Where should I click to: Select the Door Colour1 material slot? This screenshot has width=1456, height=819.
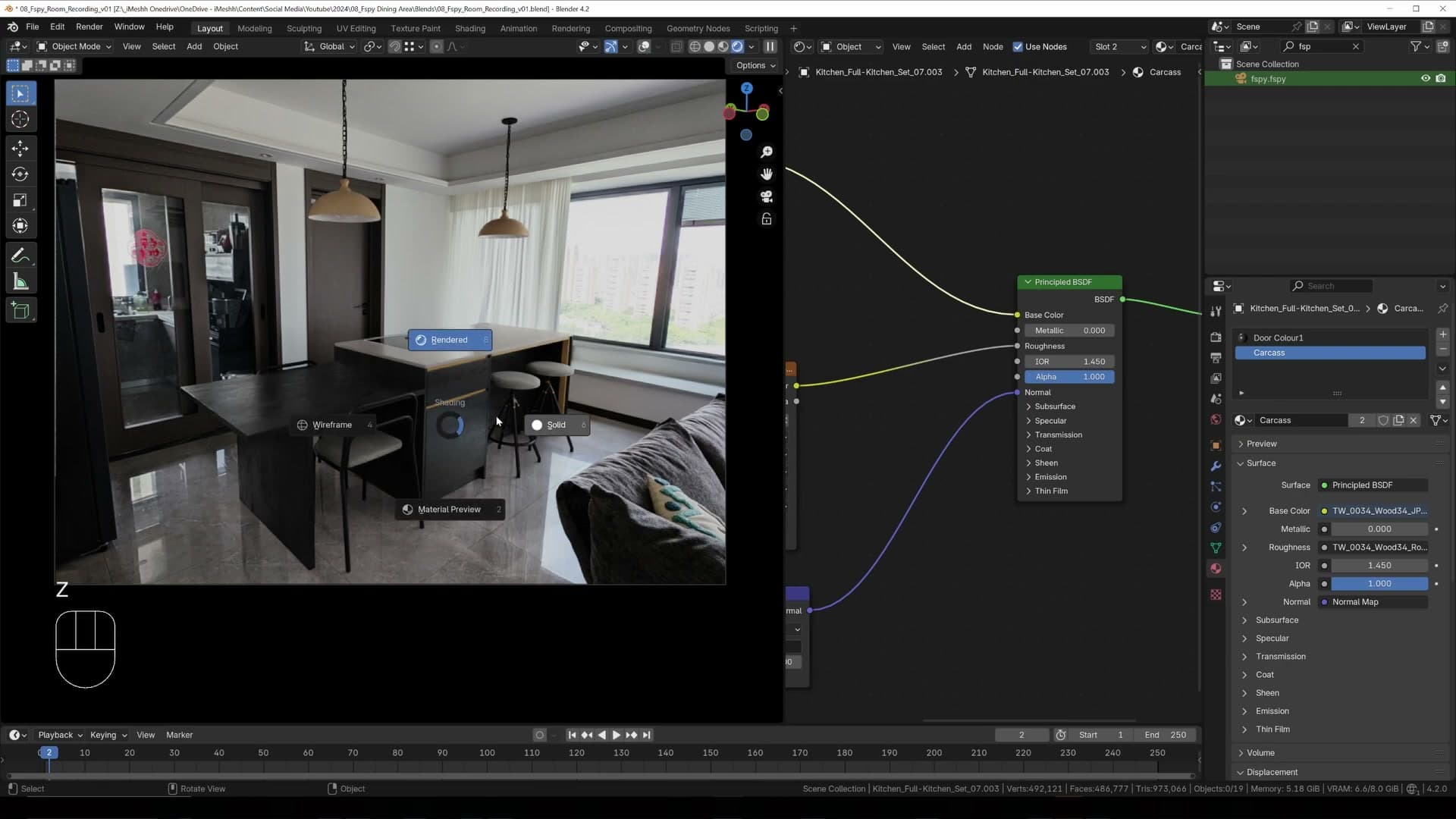pyautogui.click(x=1330, y=338)
